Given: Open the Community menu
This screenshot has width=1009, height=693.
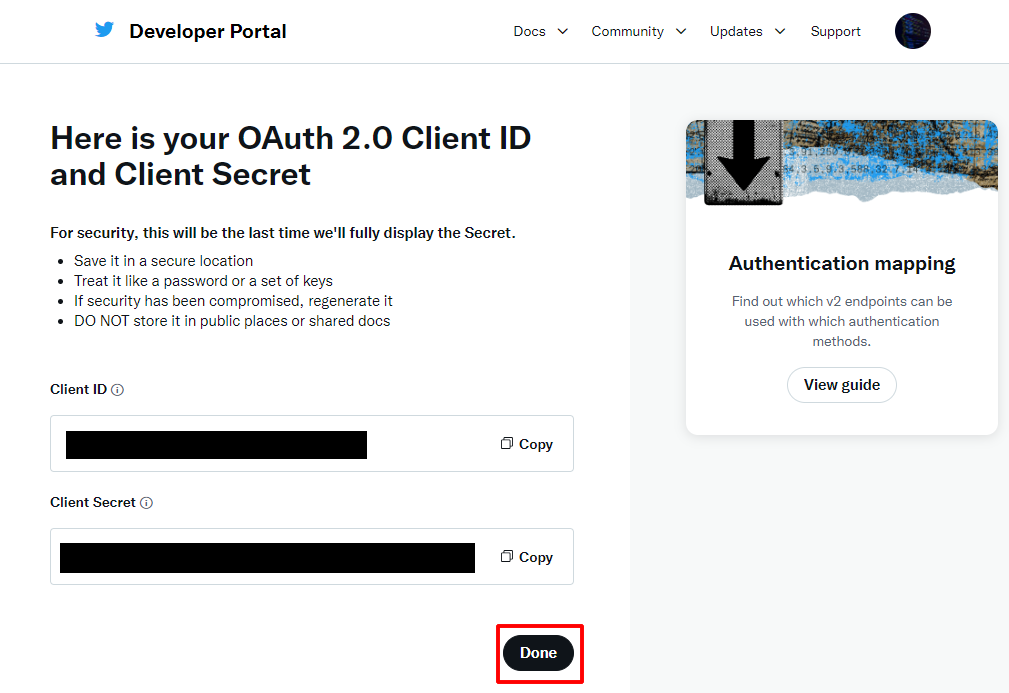Looking at the screenshot, I should click(x=627, y=32).
